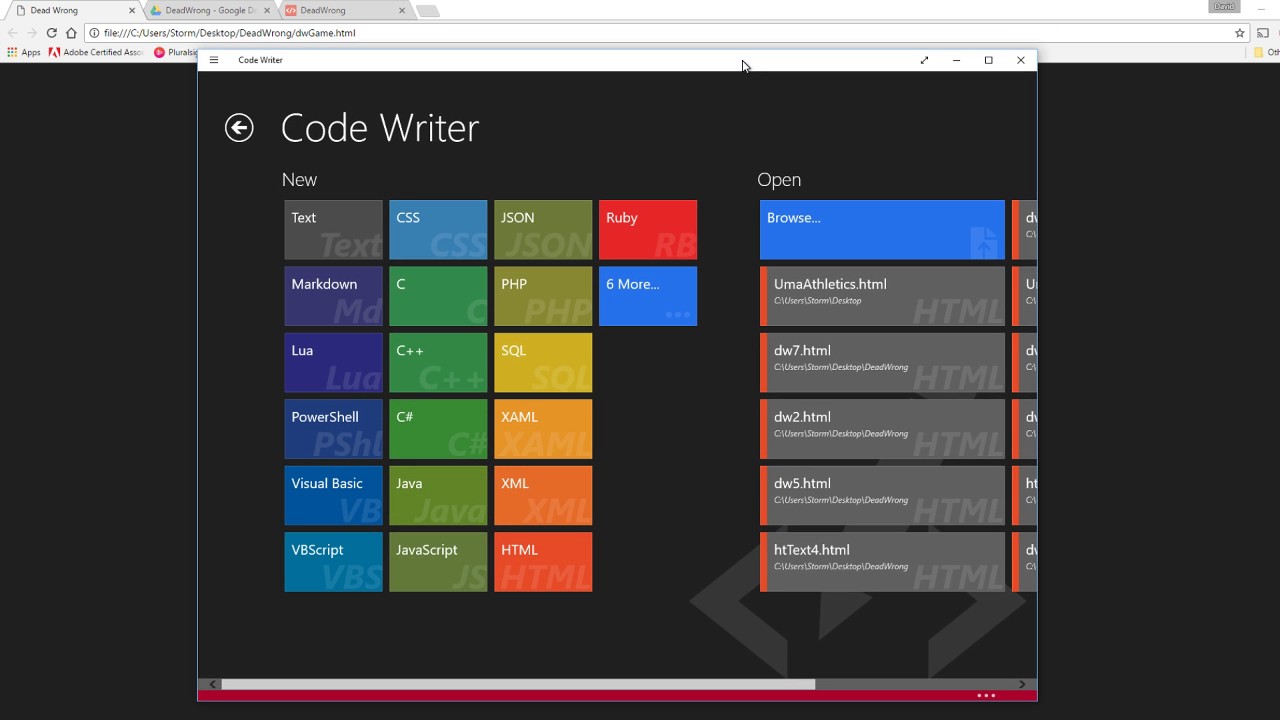Open recent file dw2.html
The width and height of the screenshot is (1280, 720).
click(882, 429)
